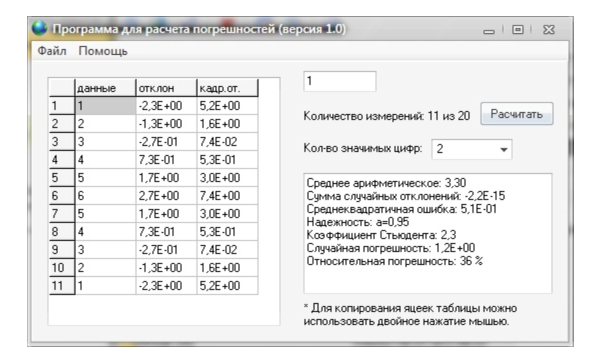This screenshot has width=600, height=363.
Task: Click the Коэффициент Стьюдента: 2,3 line
Action: [x=382, y=235]
